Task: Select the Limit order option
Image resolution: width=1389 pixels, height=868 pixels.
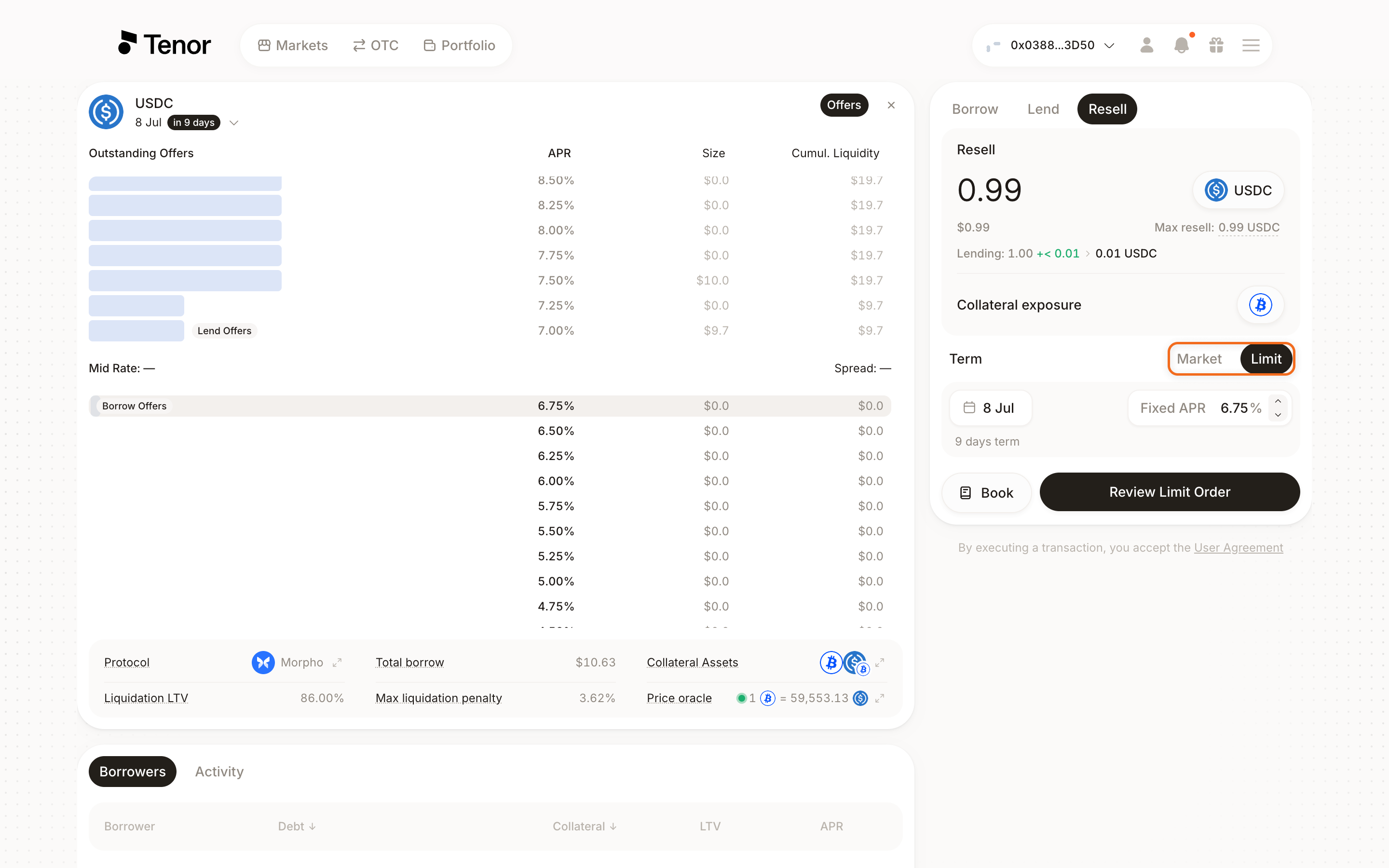Action: [1266, 359]
